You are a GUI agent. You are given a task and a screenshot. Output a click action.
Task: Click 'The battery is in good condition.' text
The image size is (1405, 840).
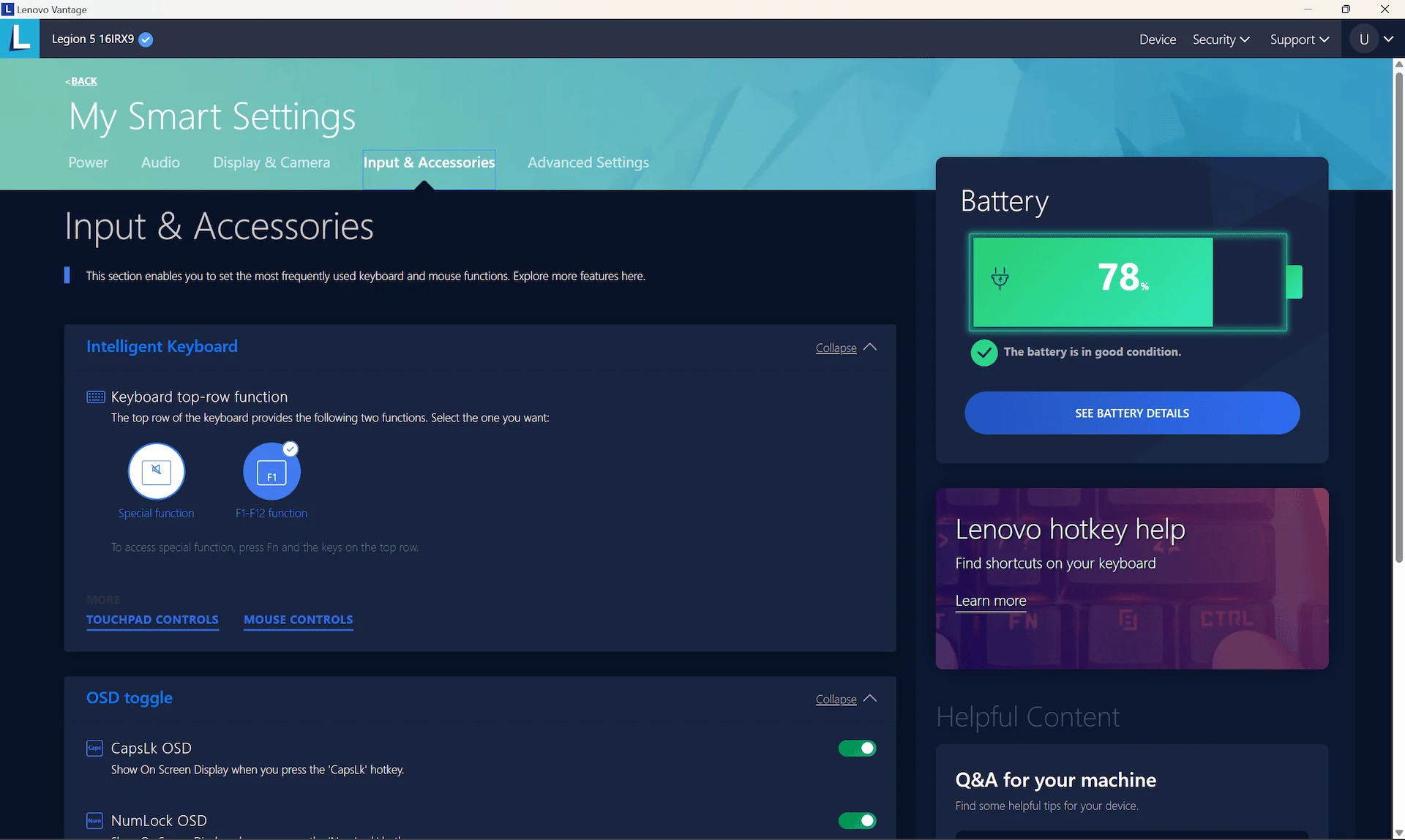(x=1092, y=352)
